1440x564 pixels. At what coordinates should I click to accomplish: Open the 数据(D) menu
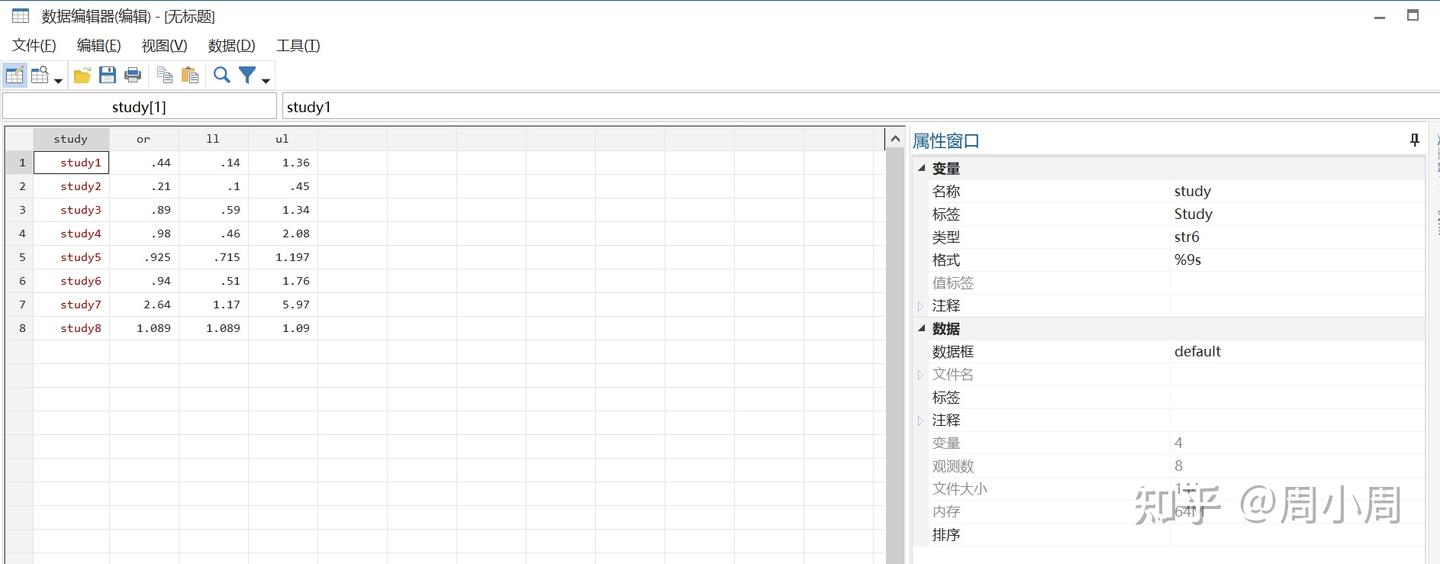tap(231, 45)
